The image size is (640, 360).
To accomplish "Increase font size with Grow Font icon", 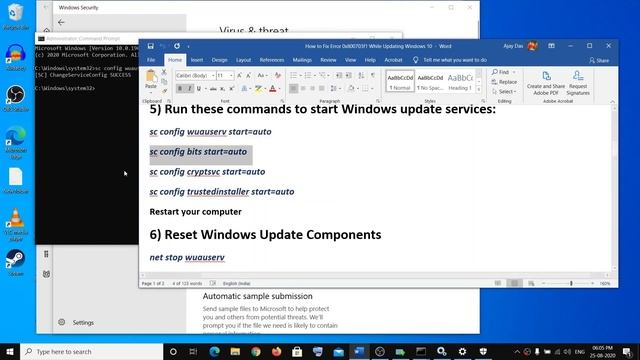I will (240, 76).
